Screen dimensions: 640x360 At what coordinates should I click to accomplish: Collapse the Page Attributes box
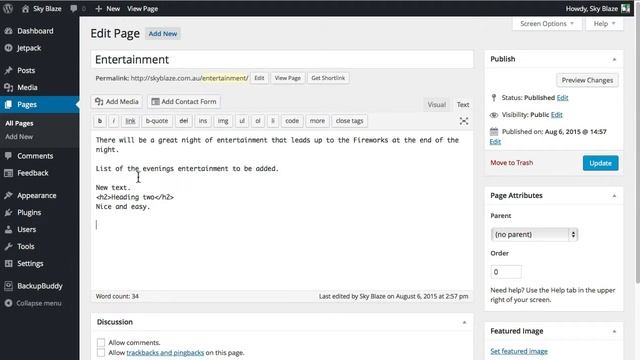point(614,196)
